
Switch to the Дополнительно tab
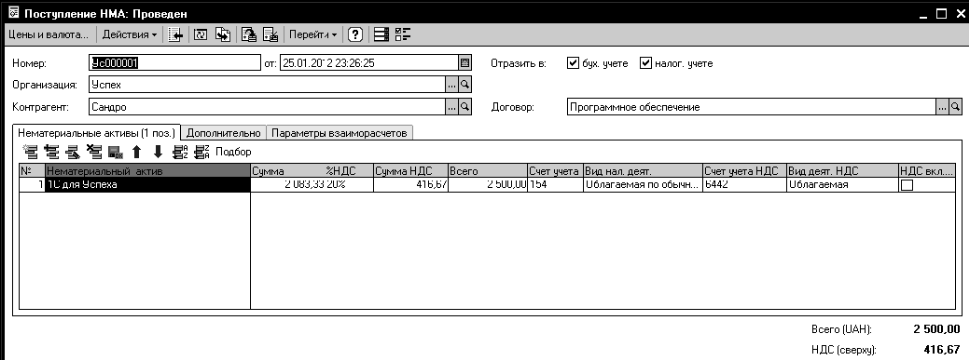[x=224, y=133]
